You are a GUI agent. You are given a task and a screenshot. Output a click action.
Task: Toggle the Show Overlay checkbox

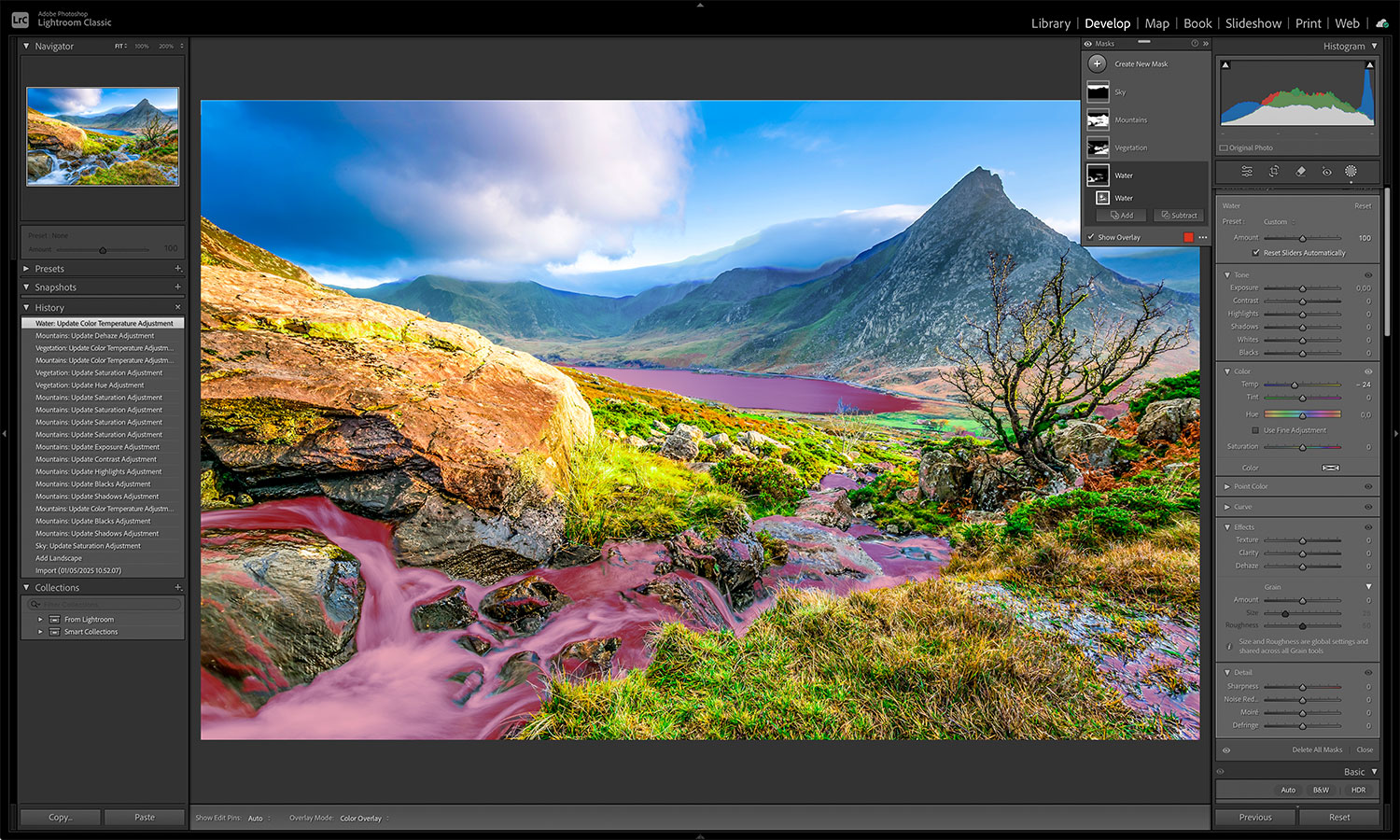click(1091, 237)
